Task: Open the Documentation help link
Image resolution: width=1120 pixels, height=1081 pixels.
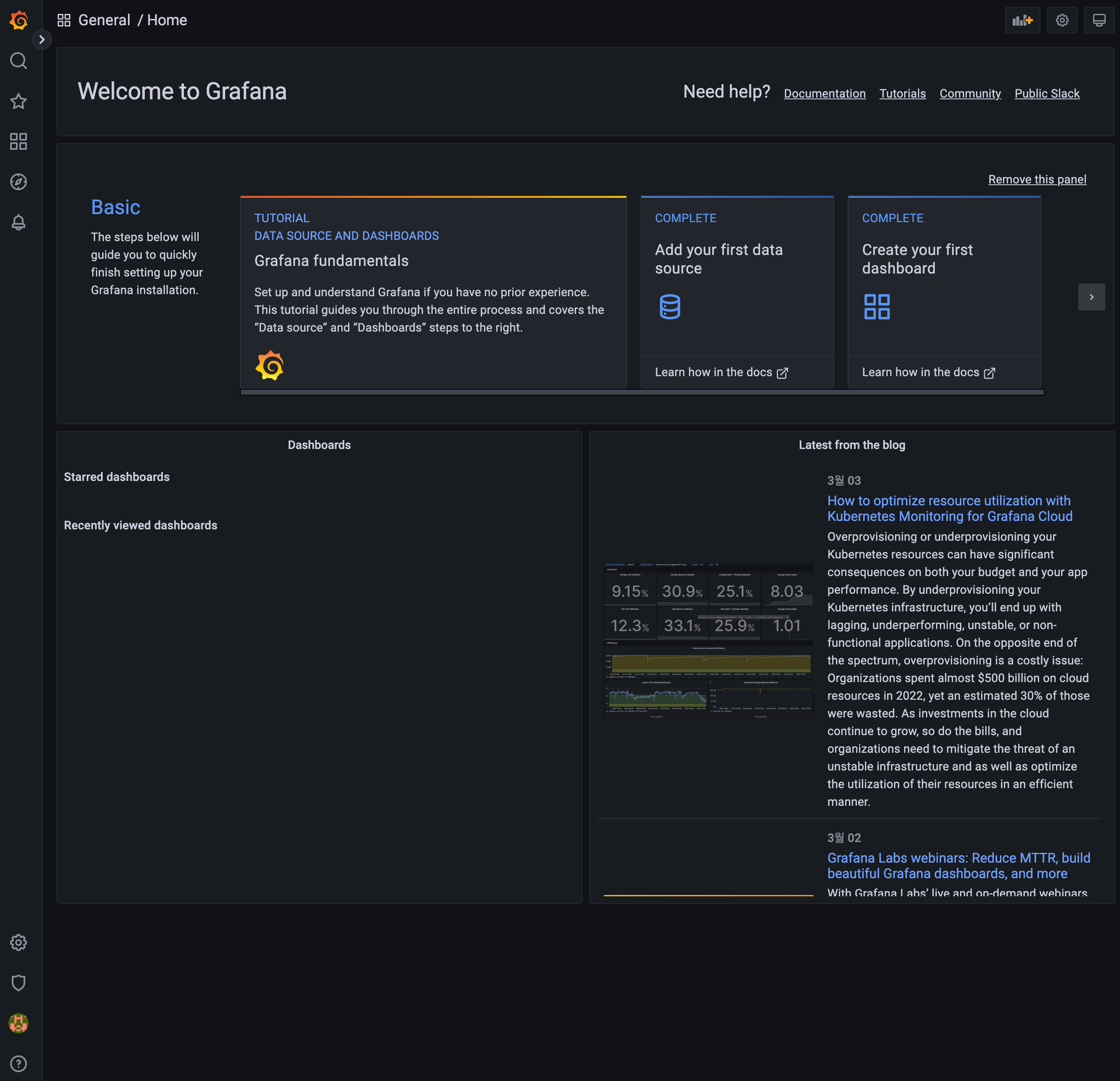Action: 824,94
